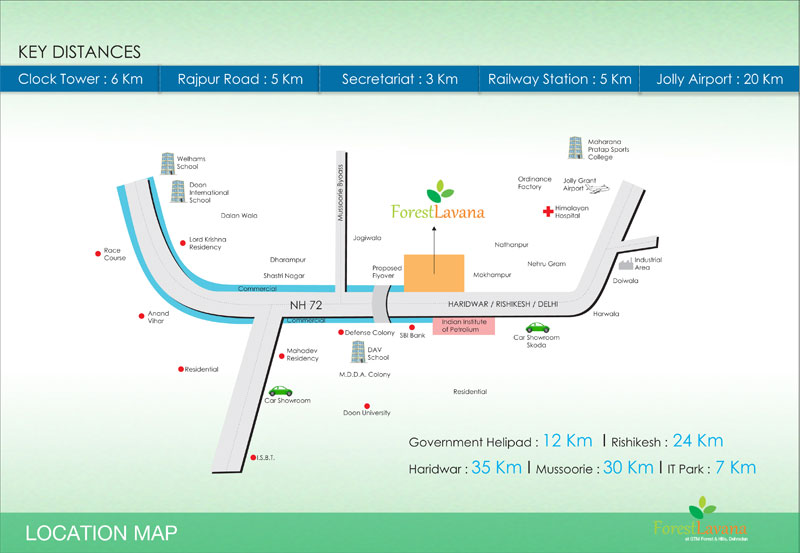This screenshot has width=800, height=553.
Task: Select the Rishikesh 24 Km distance
Action: click(x=667, y=441)
